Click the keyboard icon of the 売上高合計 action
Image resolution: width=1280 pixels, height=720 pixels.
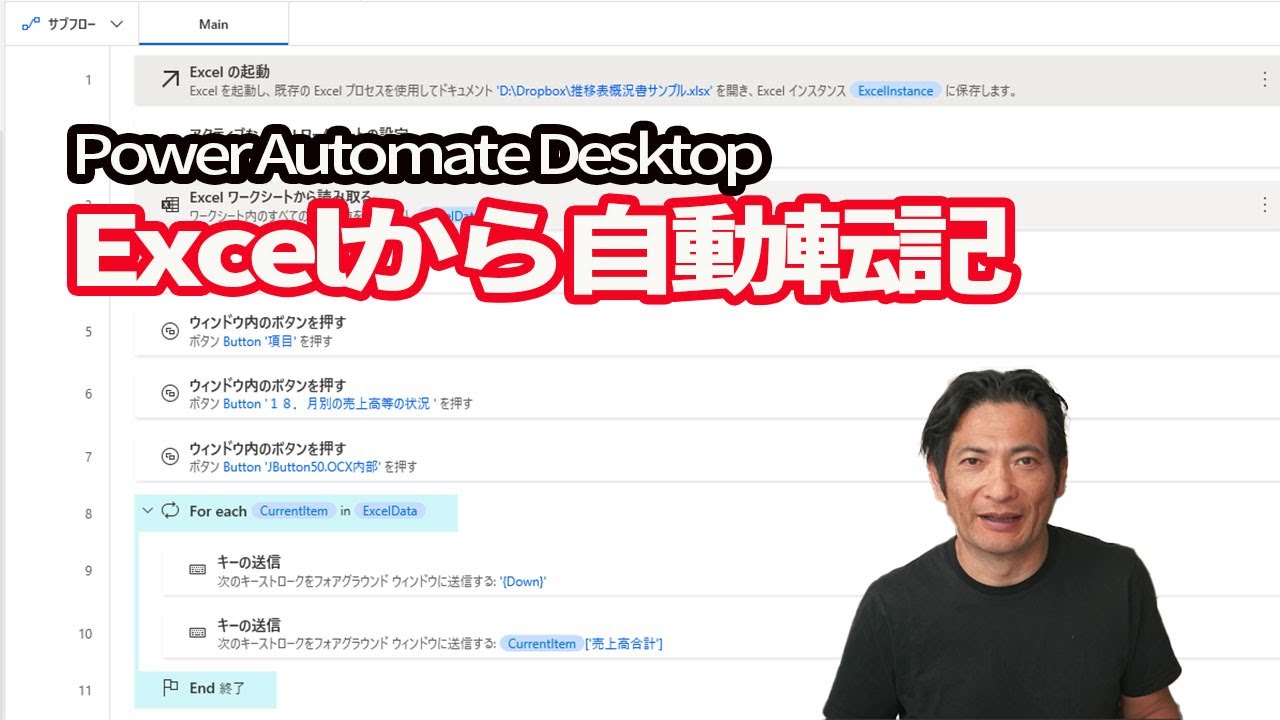pos(198,632)
